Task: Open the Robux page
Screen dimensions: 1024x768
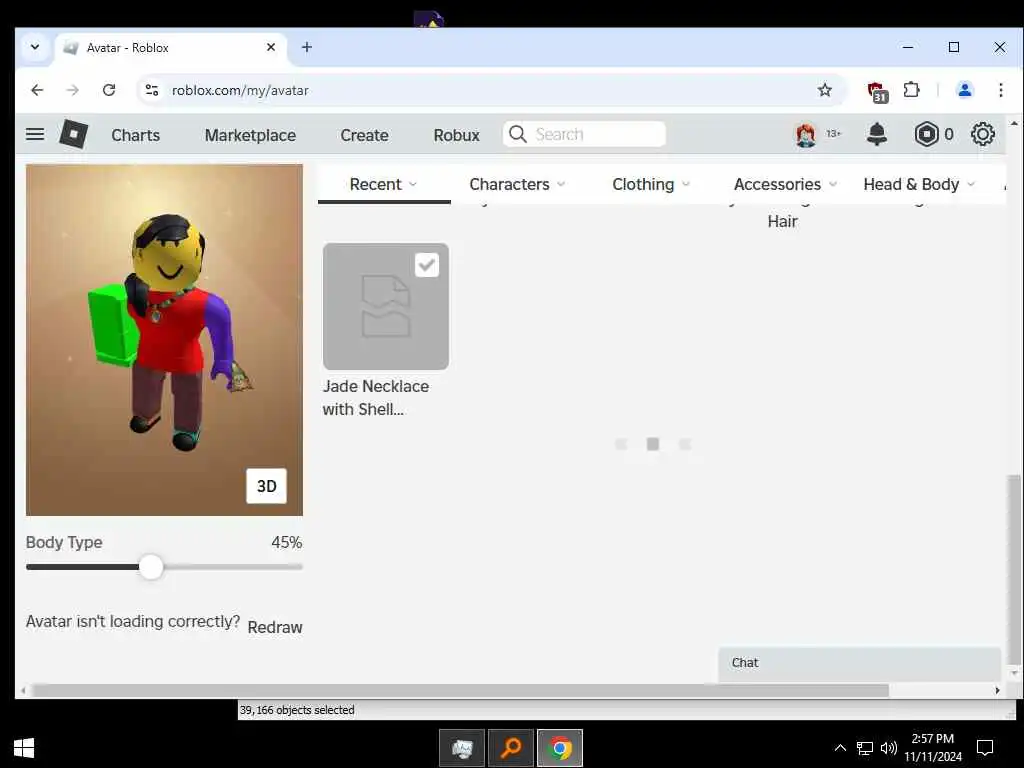Action: click(456, 135)
